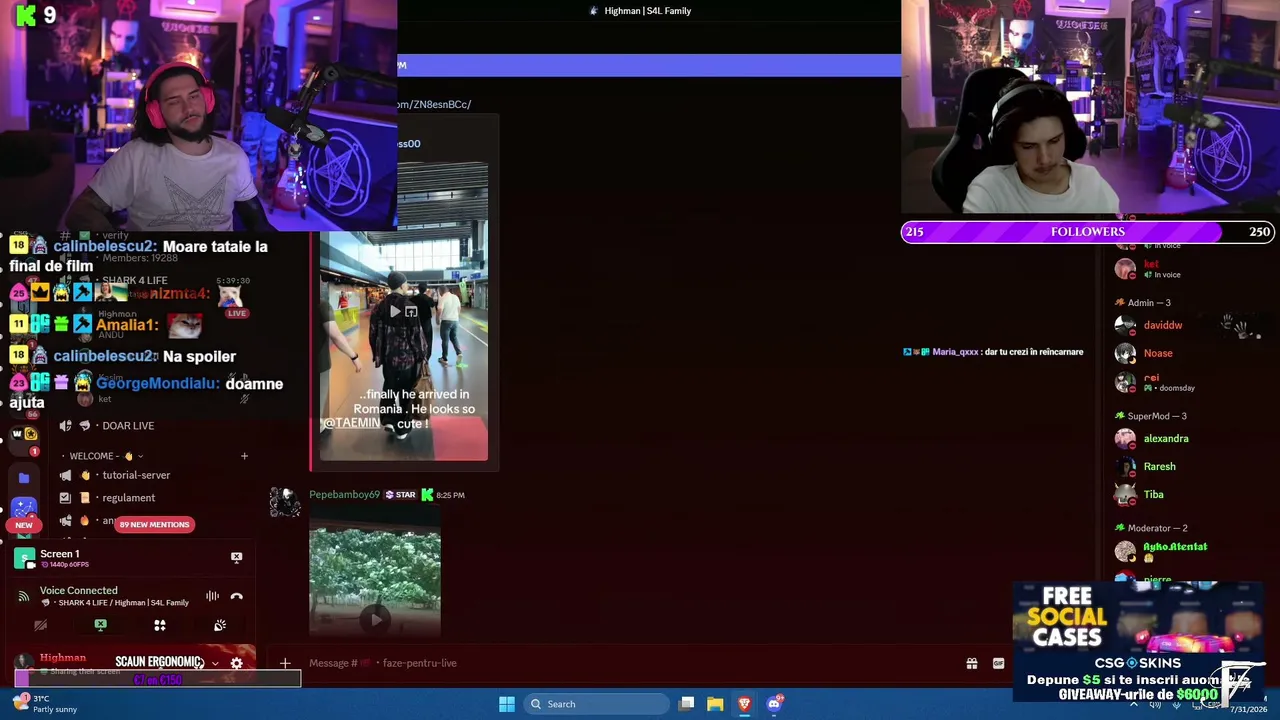
Task: Open the weather widget showing Partly sunny
Action: tap(45, 704)
